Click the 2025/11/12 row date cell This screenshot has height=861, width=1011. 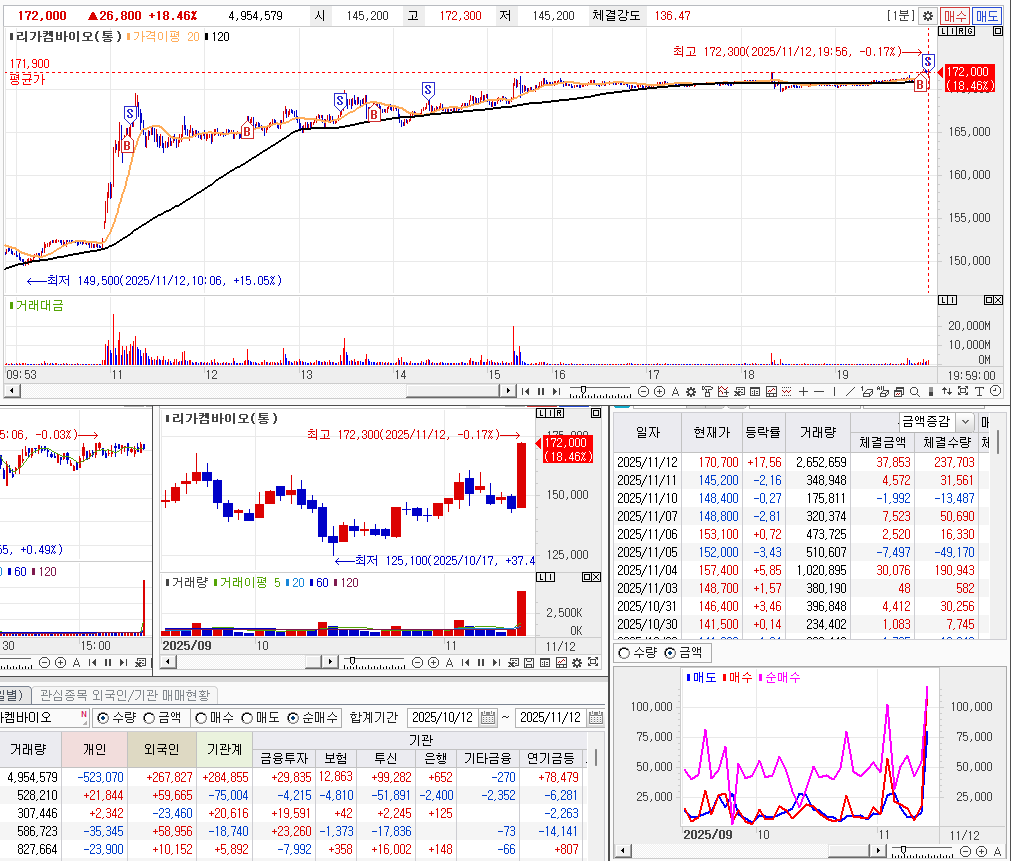[x=647, y=462]
